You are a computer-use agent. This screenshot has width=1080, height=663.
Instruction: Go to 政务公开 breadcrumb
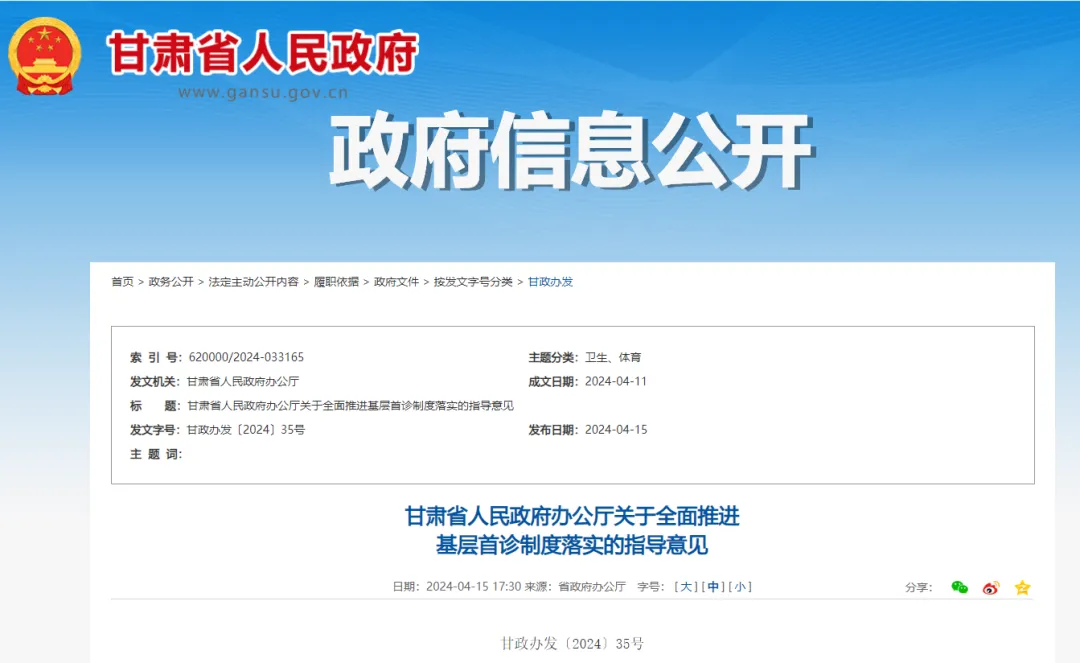171,282
